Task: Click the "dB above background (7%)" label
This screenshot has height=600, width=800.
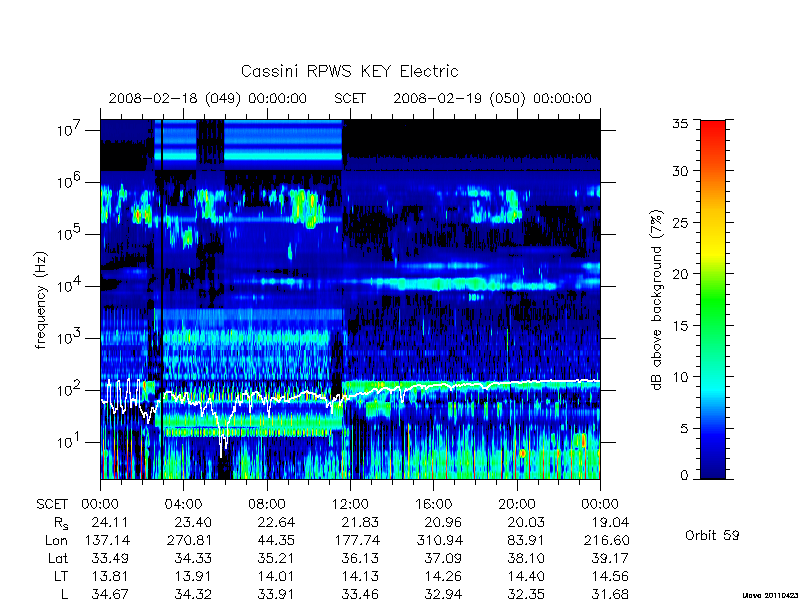Action: [x=657, y=301]
